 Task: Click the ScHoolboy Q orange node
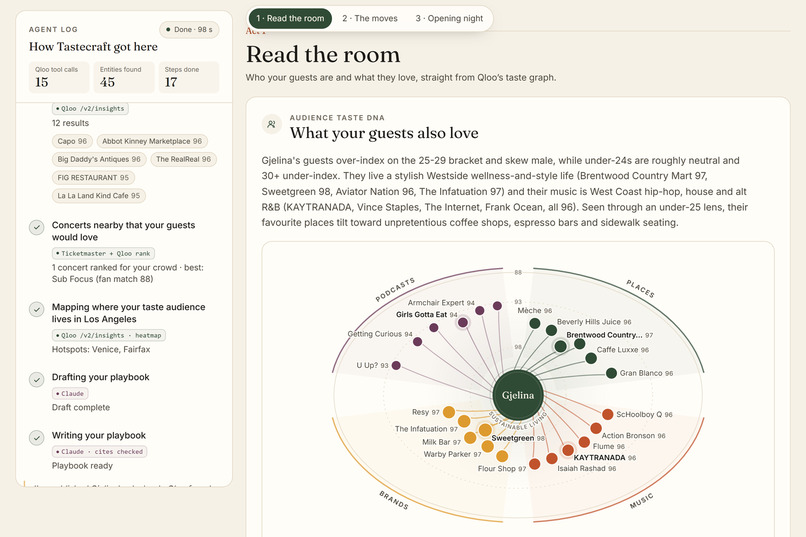608,414
